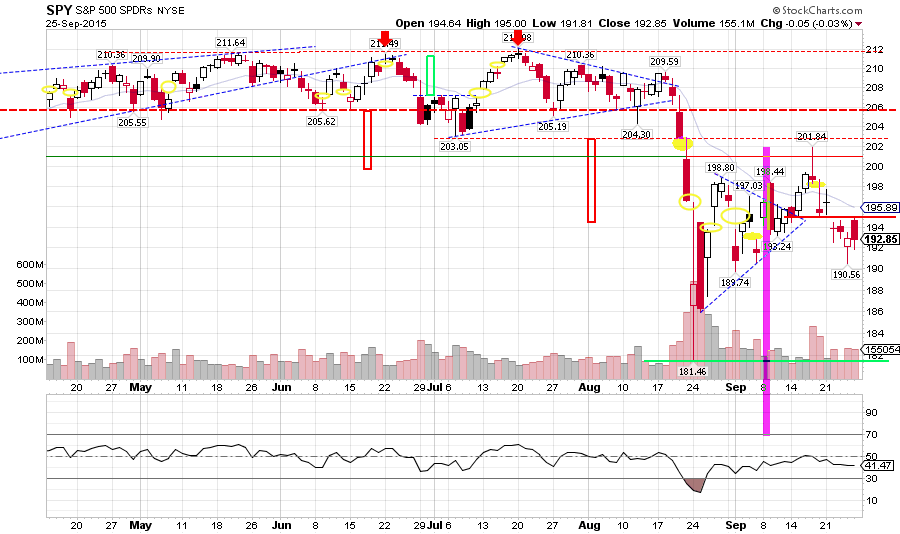Click the Close 192.85 header value
900x534 pixels.
(632, 24)
